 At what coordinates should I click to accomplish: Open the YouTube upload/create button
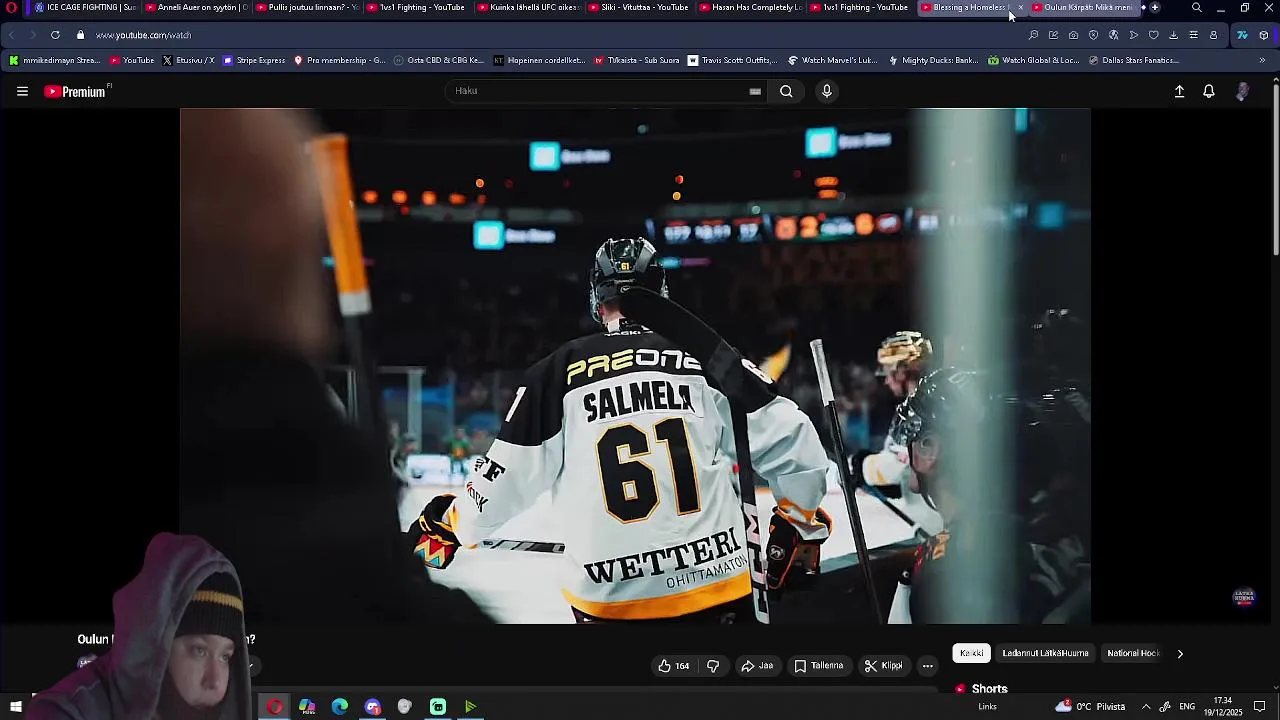(x=1179, y=91)
